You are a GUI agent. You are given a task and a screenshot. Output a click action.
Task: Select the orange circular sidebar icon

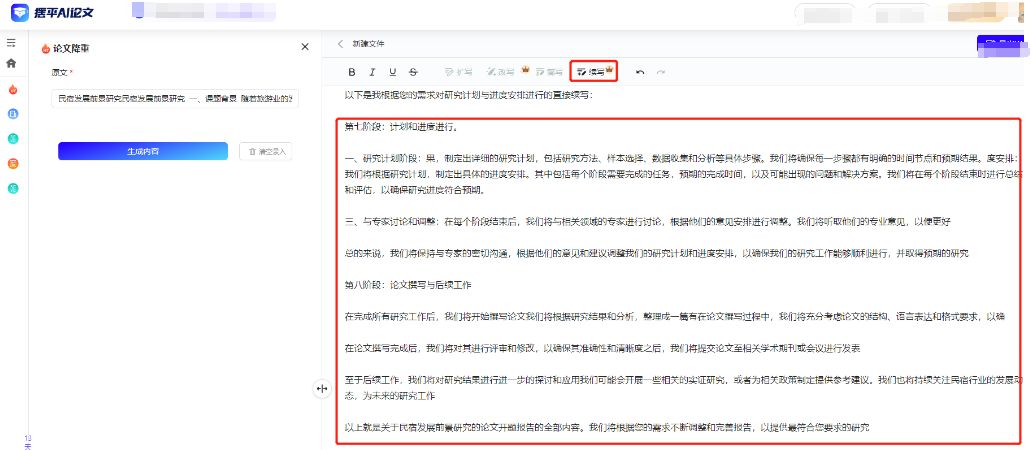pyautogui.click(x=12, y=163)
